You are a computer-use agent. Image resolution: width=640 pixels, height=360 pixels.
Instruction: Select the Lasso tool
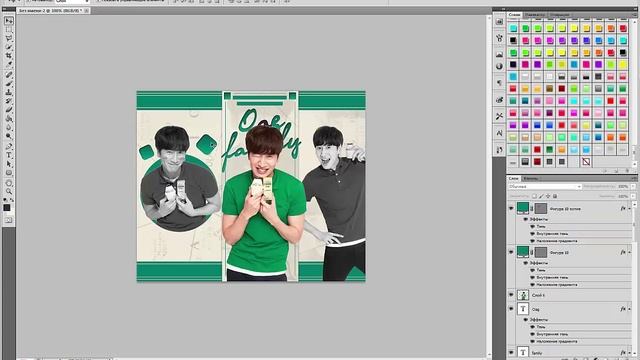click(x=9, y=38)
